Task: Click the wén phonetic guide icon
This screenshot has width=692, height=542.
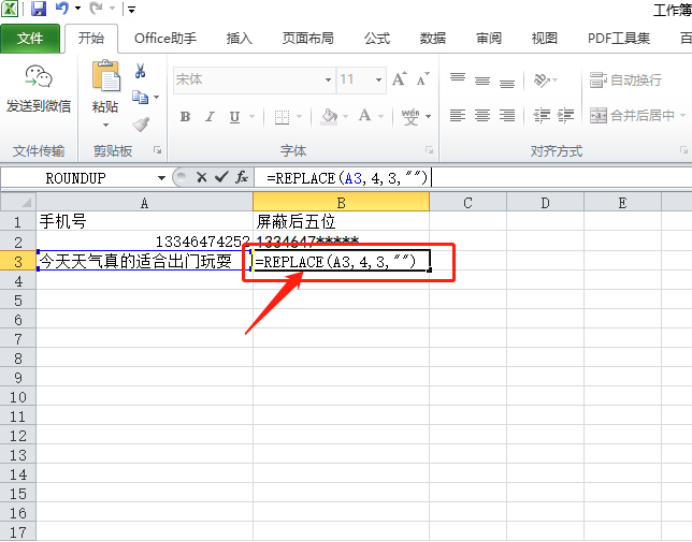Action: pyautogui.click(x=410, y=116)
